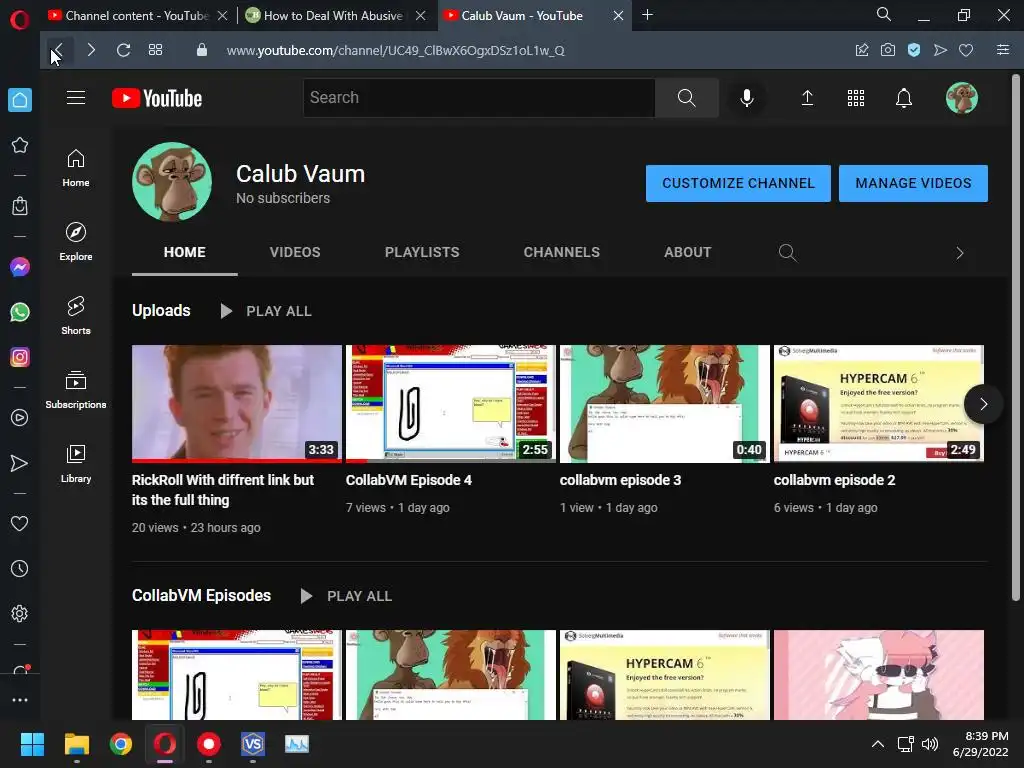
Task: Select the CHANNELS channel tab
Action: (562, 253)
